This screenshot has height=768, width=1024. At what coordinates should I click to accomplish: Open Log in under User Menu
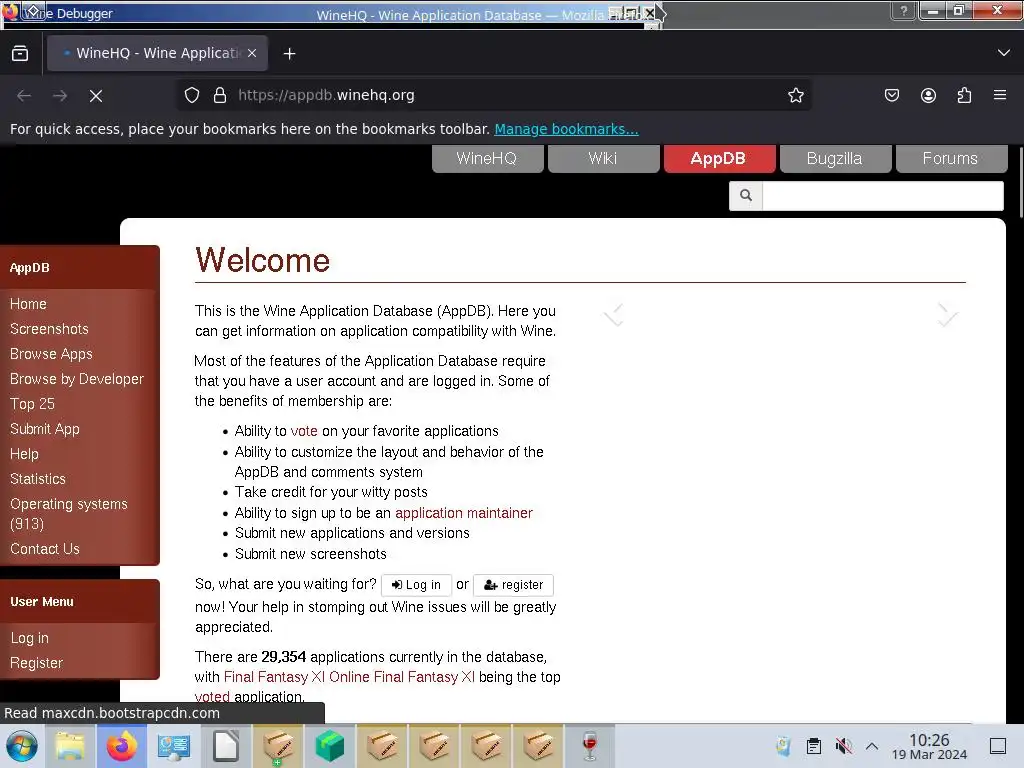coord(29,638)
